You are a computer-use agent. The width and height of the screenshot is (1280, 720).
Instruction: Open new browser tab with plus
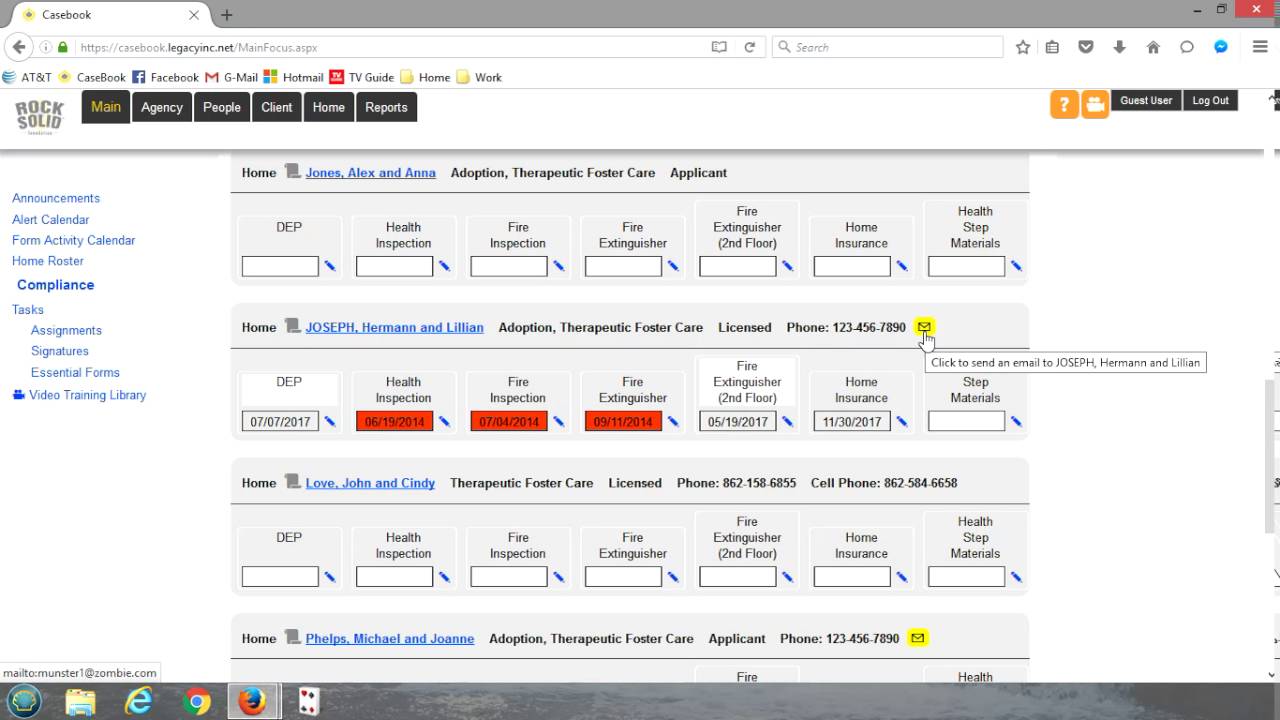[227, 15]
